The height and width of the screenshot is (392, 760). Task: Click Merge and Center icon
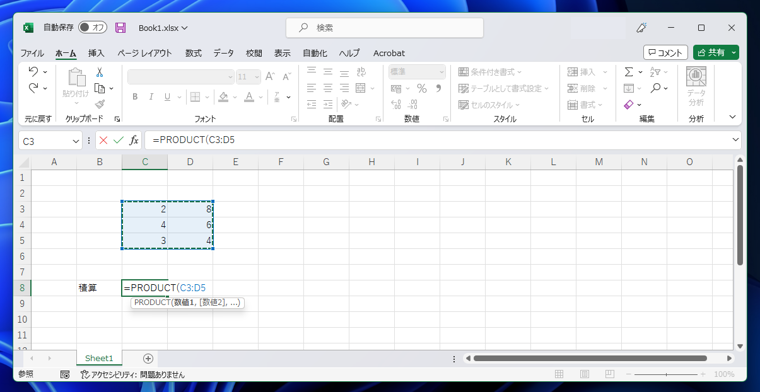point(360,88)
